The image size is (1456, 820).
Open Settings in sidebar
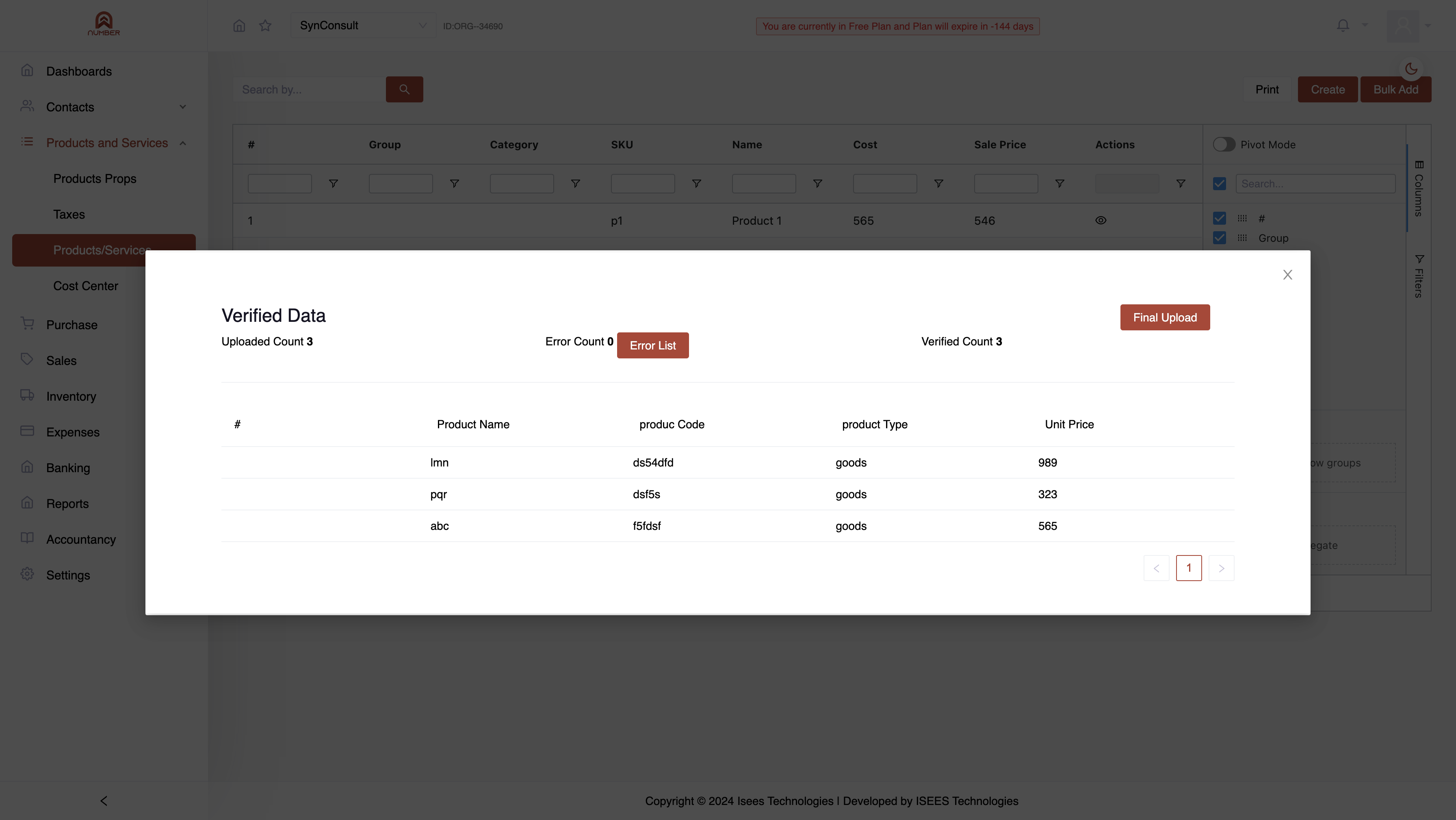(68, 575)
